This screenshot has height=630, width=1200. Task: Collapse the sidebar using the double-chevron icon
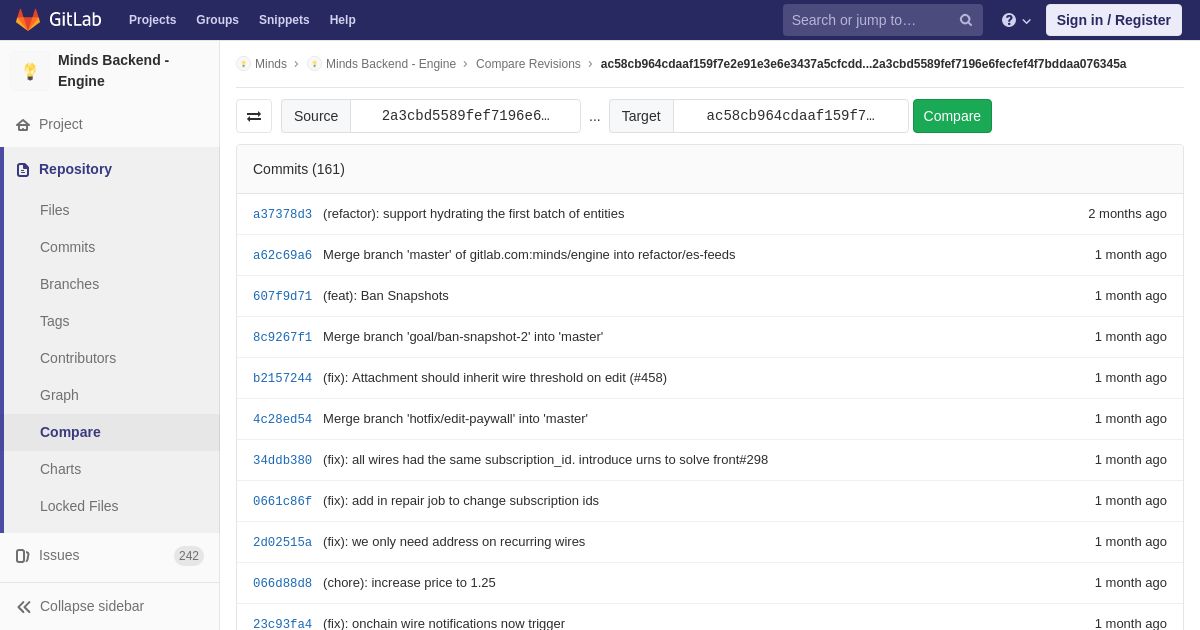tap(24, 607)
